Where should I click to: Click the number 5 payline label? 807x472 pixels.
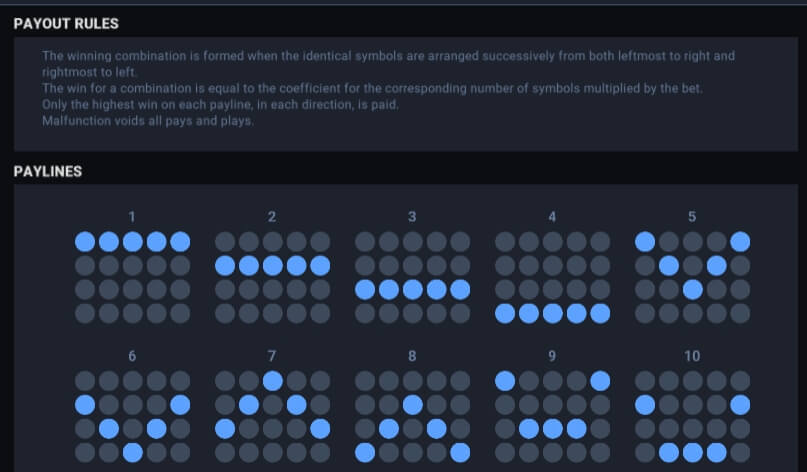692,217
